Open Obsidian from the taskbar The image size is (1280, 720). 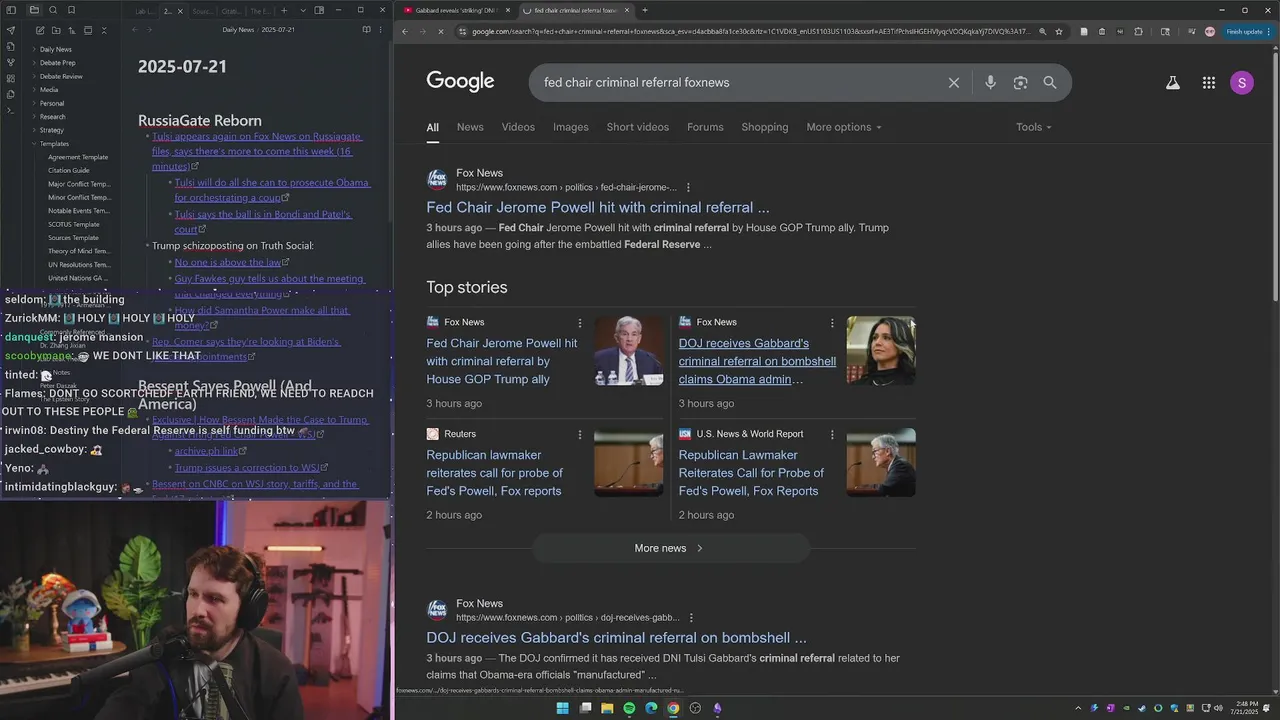717,708
